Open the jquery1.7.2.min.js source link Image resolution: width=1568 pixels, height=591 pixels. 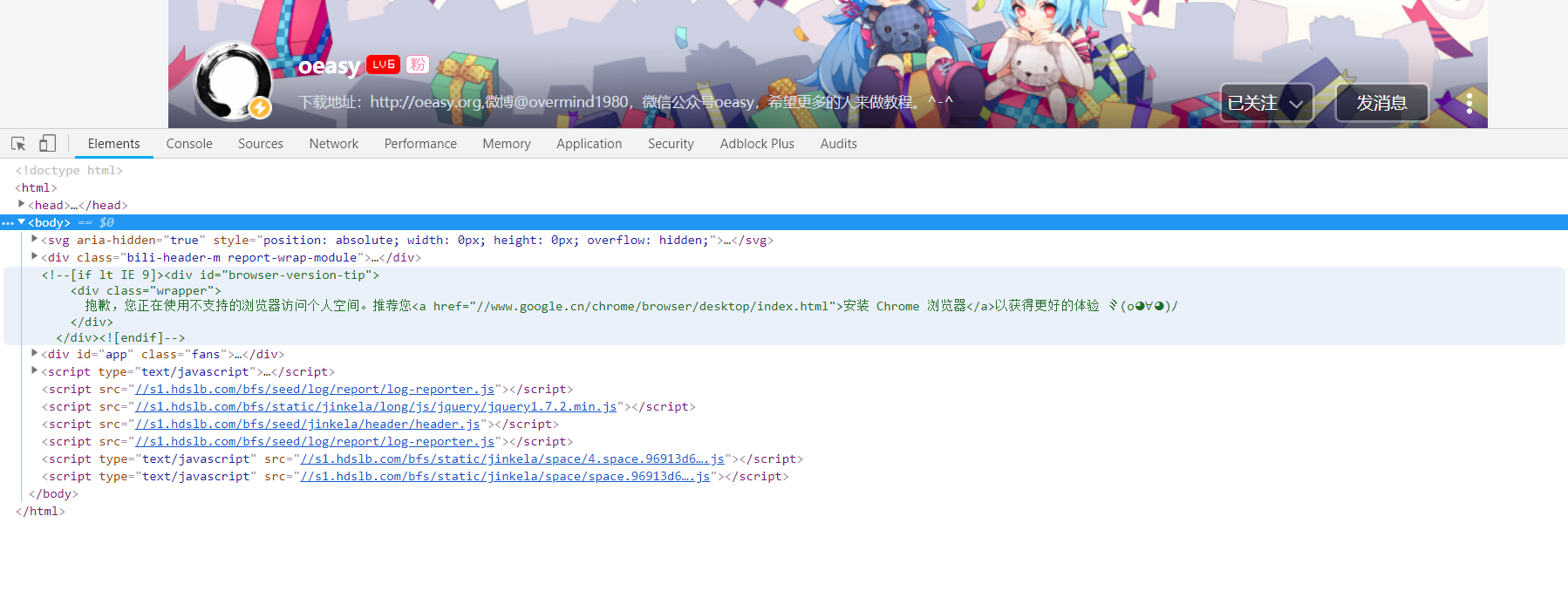[376, 407]
